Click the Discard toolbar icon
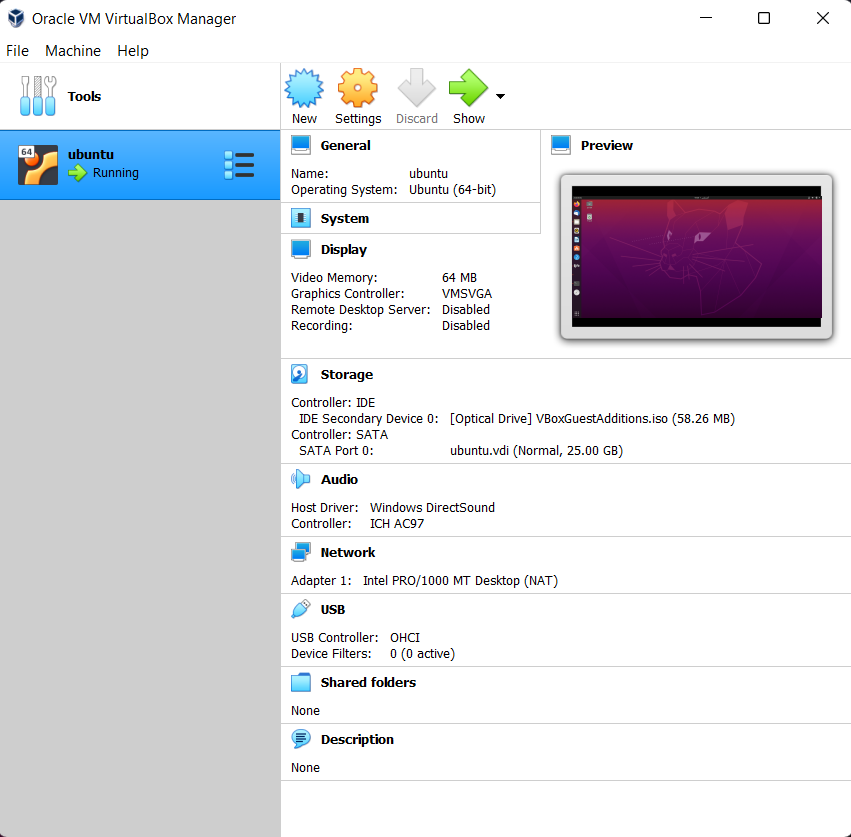Viewport: 851px width, 837px height. 416,88
